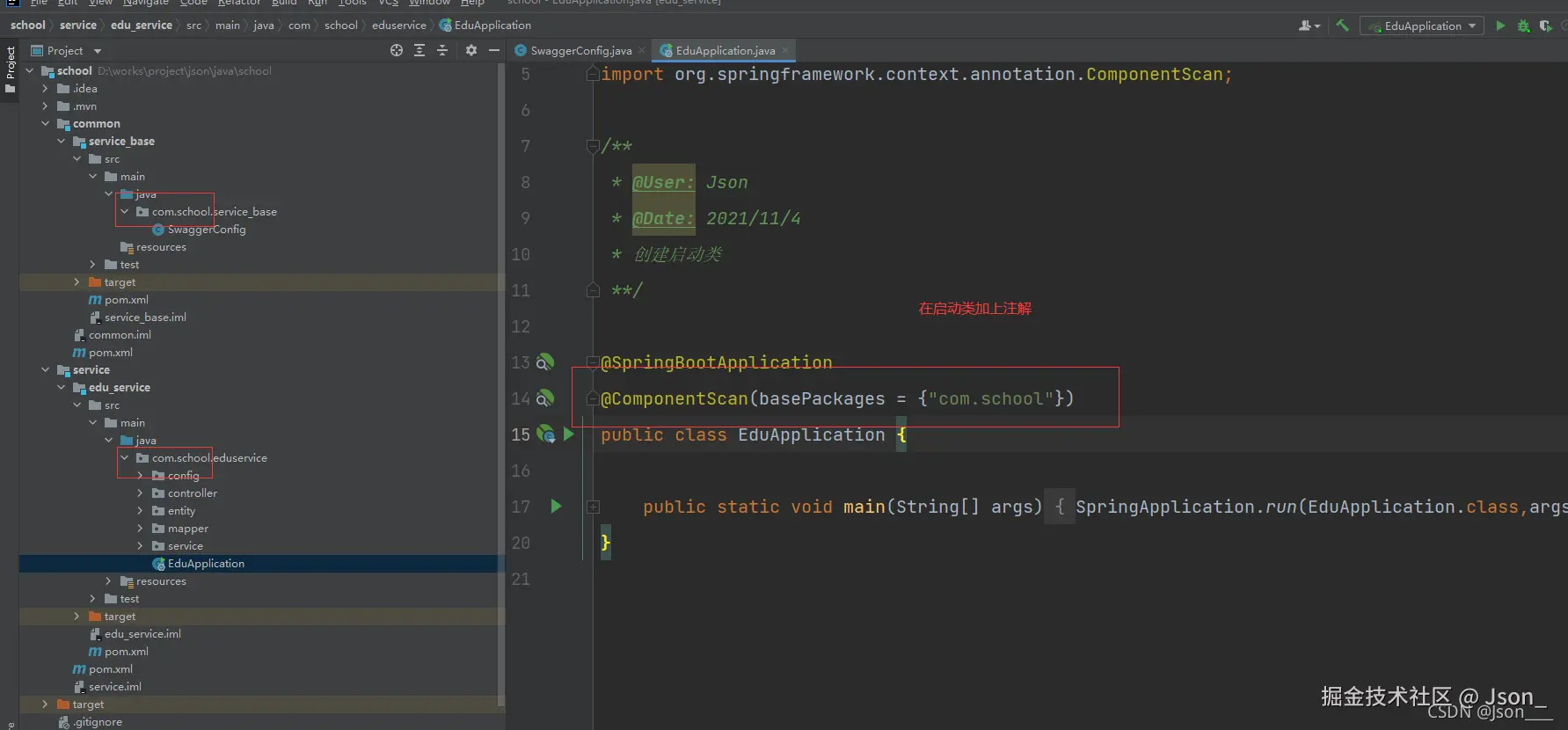Expand the .idea folder
This screenshot has width=1568, height=730.
45,89
